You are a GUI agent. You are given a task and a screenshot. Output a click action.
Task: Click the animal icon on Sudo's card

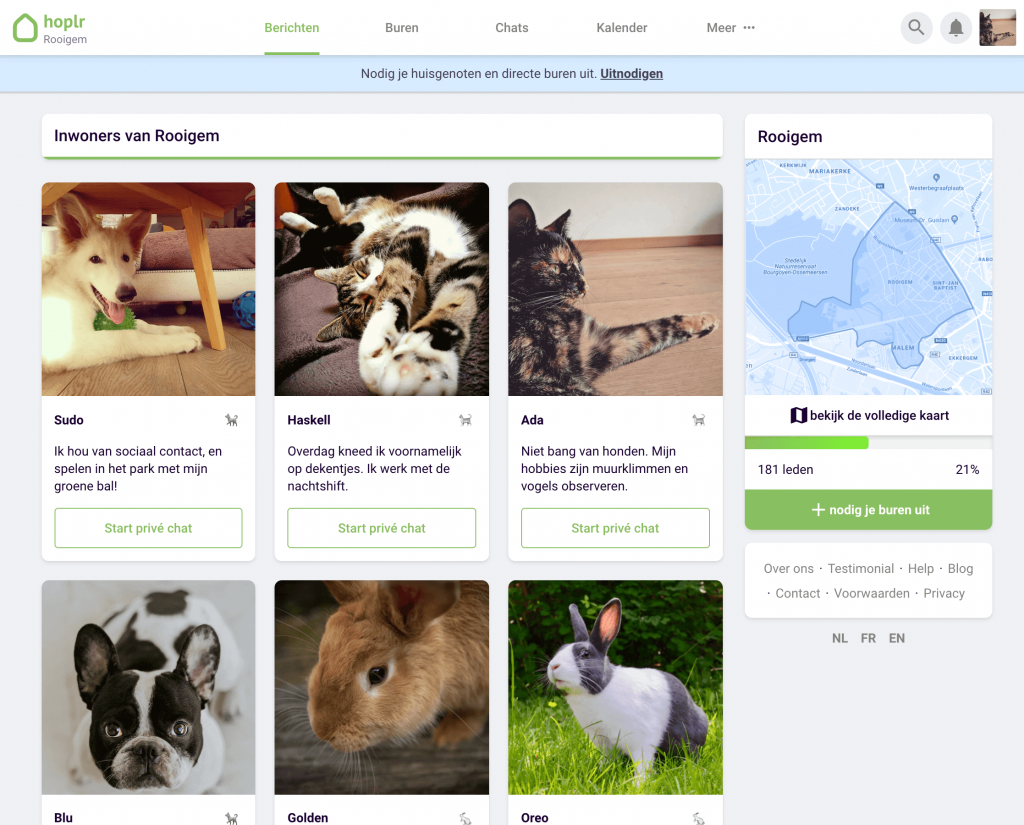coord(231,420)
